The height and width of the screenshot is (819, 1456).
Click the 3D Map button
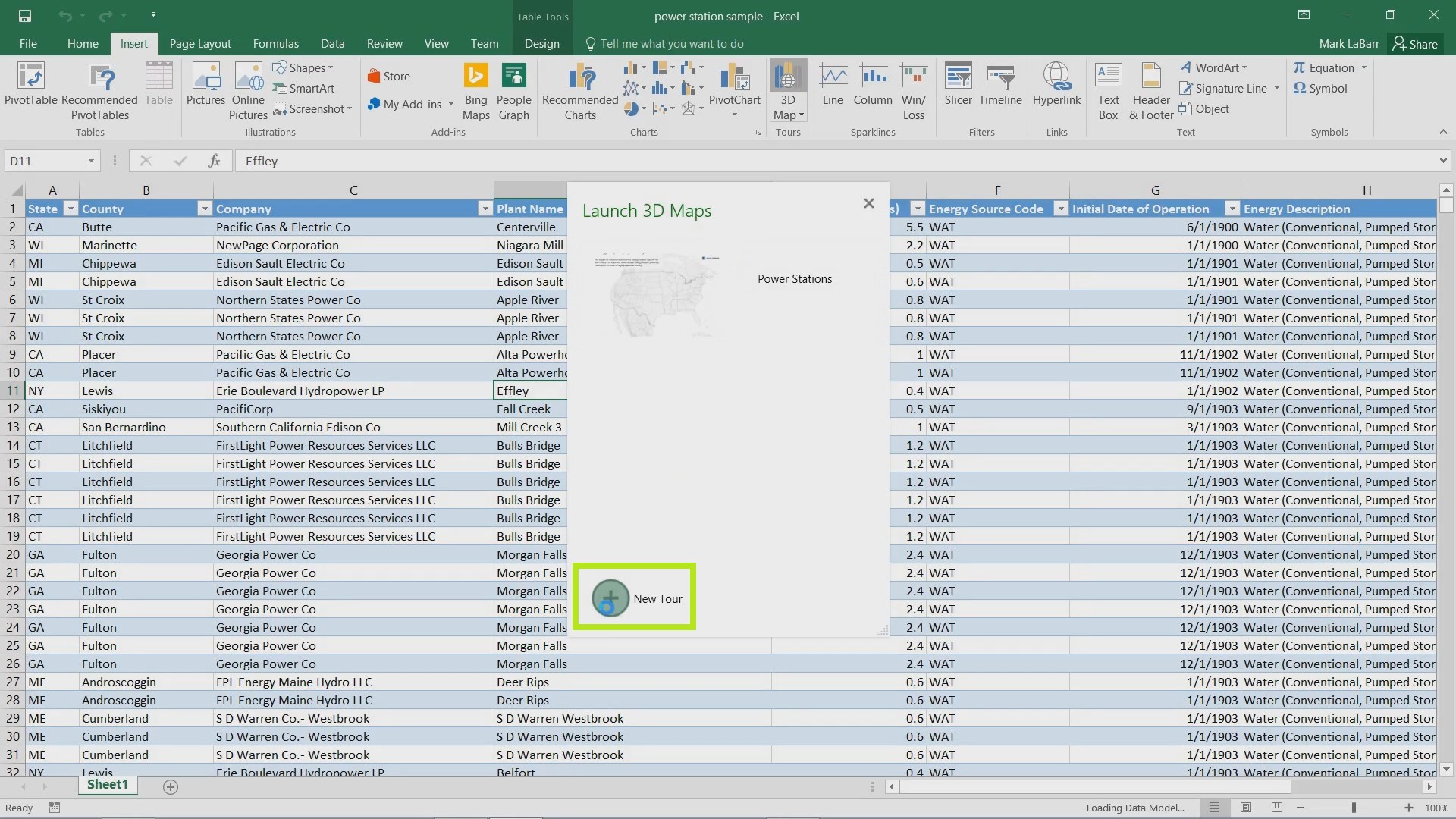point(788,91)
